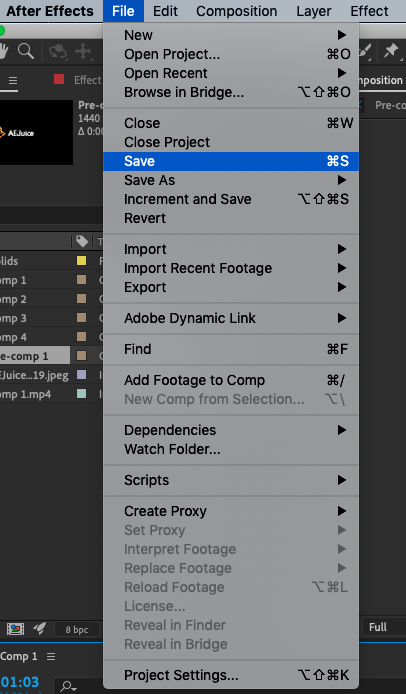
Task: Select the Puppet Pin tool
Action: point(391,51)
